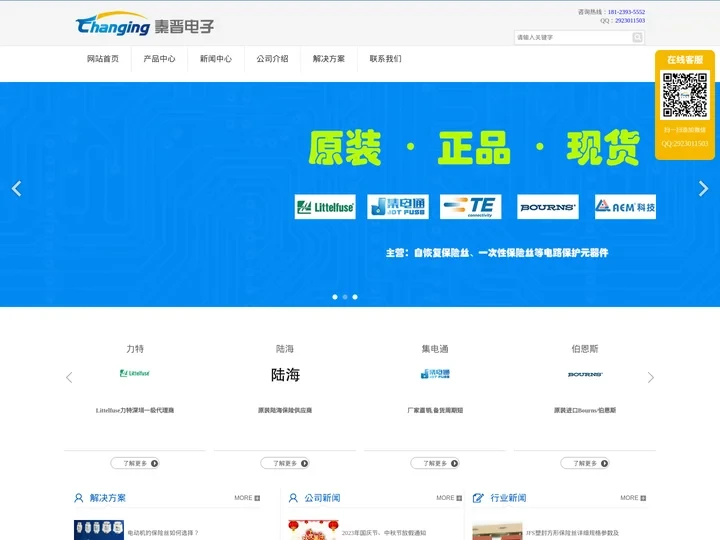Click the hotline number 181-2393-5552

(626, 12)
